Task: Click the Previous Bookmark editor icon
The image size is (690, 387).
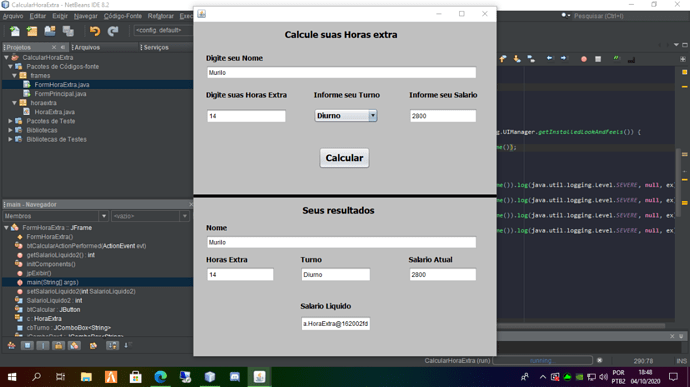Action: (503, 59)
